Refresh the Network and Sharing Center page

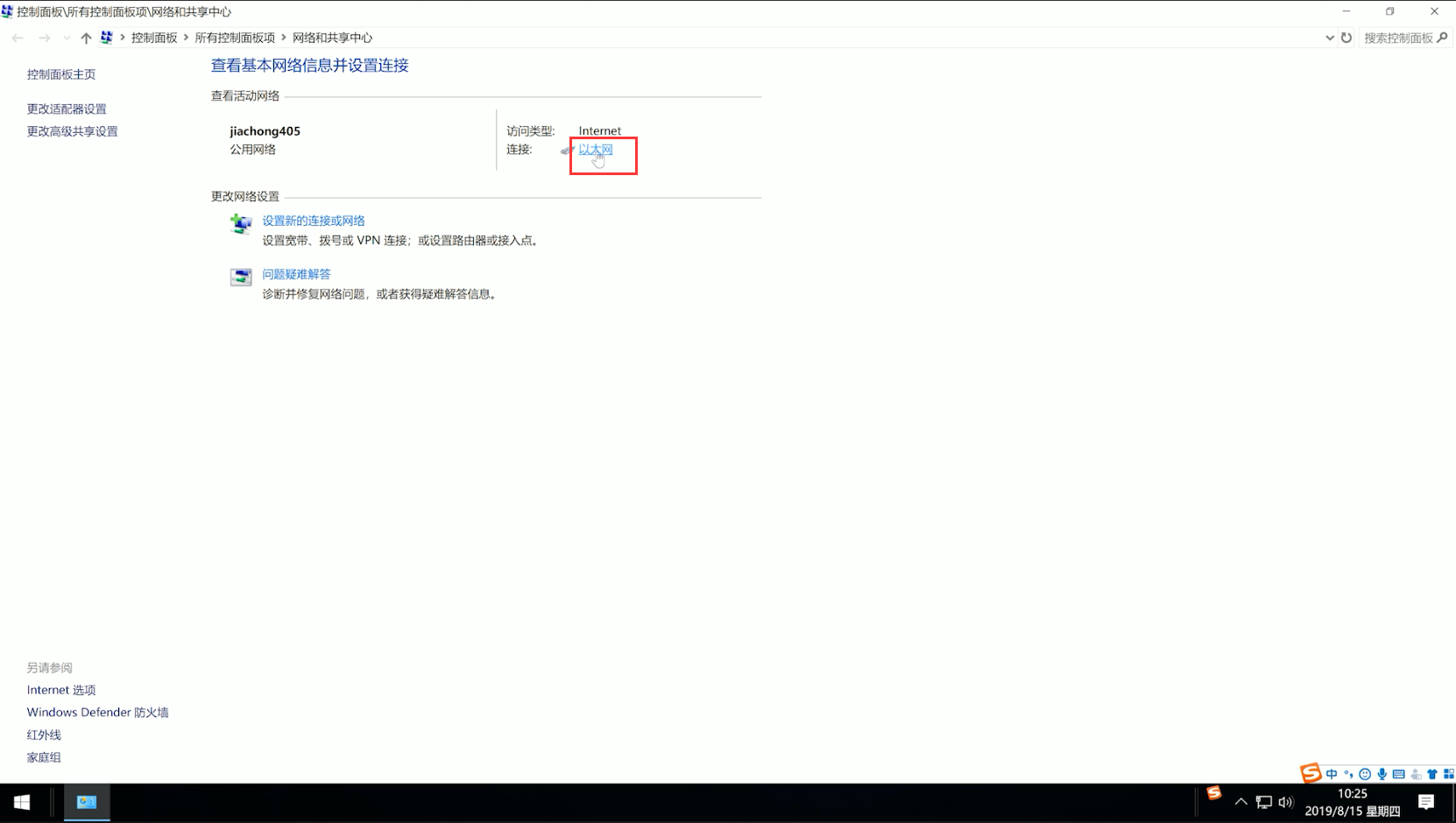[x=1346, y=38]
